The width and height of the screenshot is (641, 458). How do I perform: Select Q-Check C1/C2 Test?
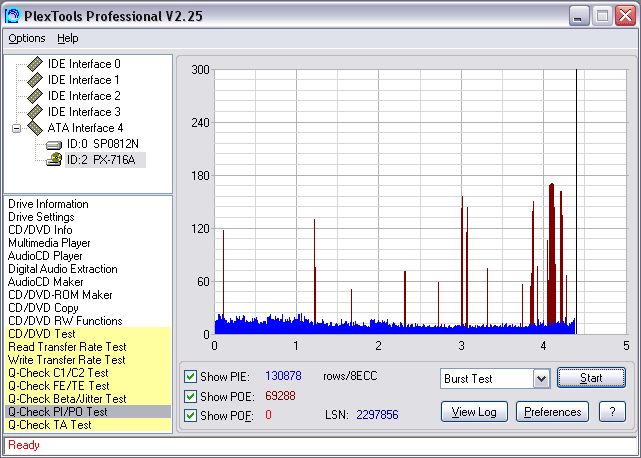pyautogui.click(x=88, y=373)
